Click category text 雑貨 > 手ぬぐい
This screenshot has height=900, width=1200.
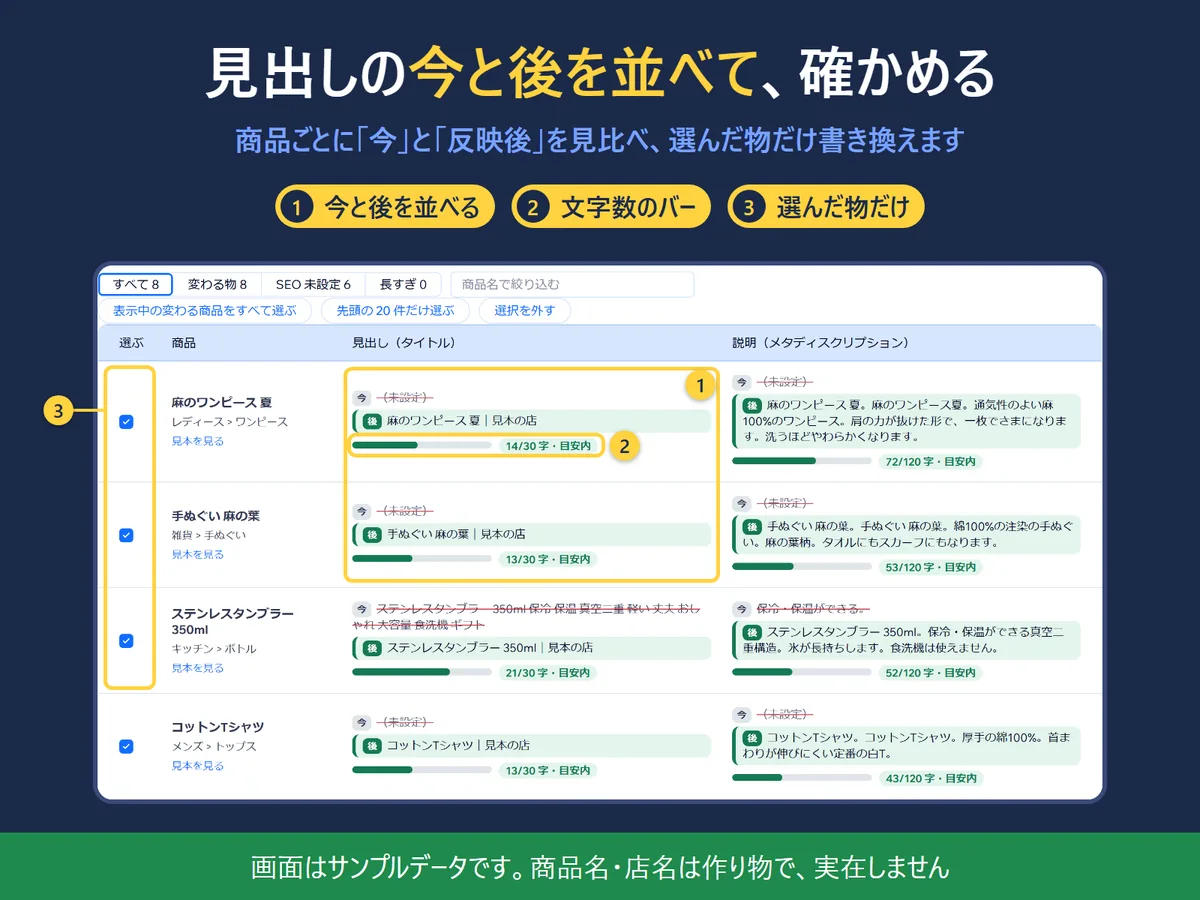[x=208, y=535]
